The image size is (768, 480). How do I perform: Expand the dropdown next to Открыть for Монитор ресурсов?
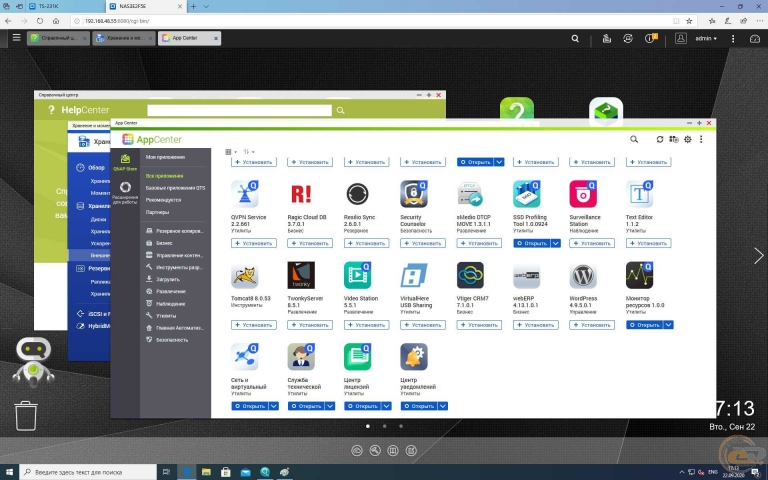(x=668, y=325)
